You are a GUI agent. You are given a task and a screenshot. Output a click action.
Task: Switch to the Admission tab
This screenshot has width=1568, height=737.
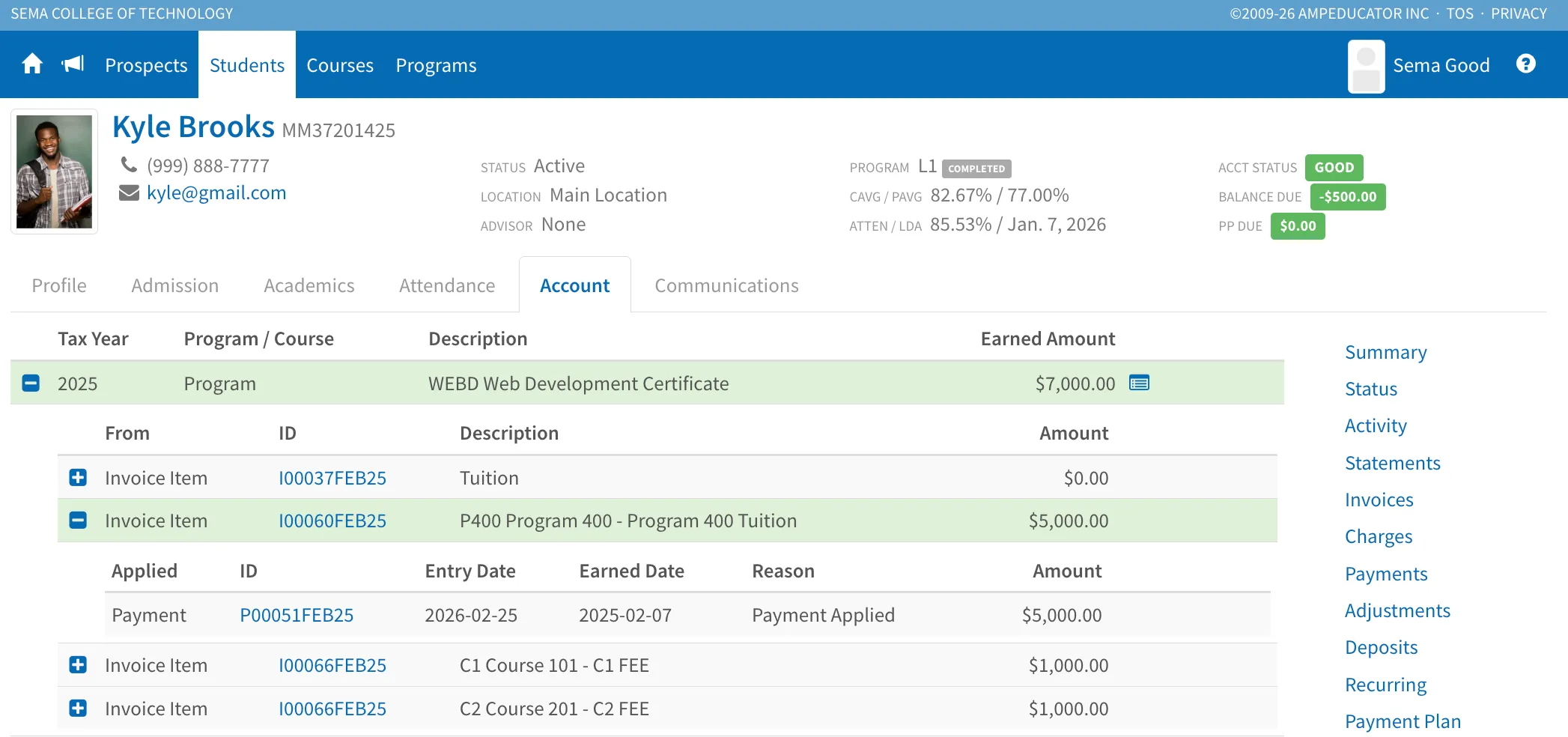[x=175, y=285]
